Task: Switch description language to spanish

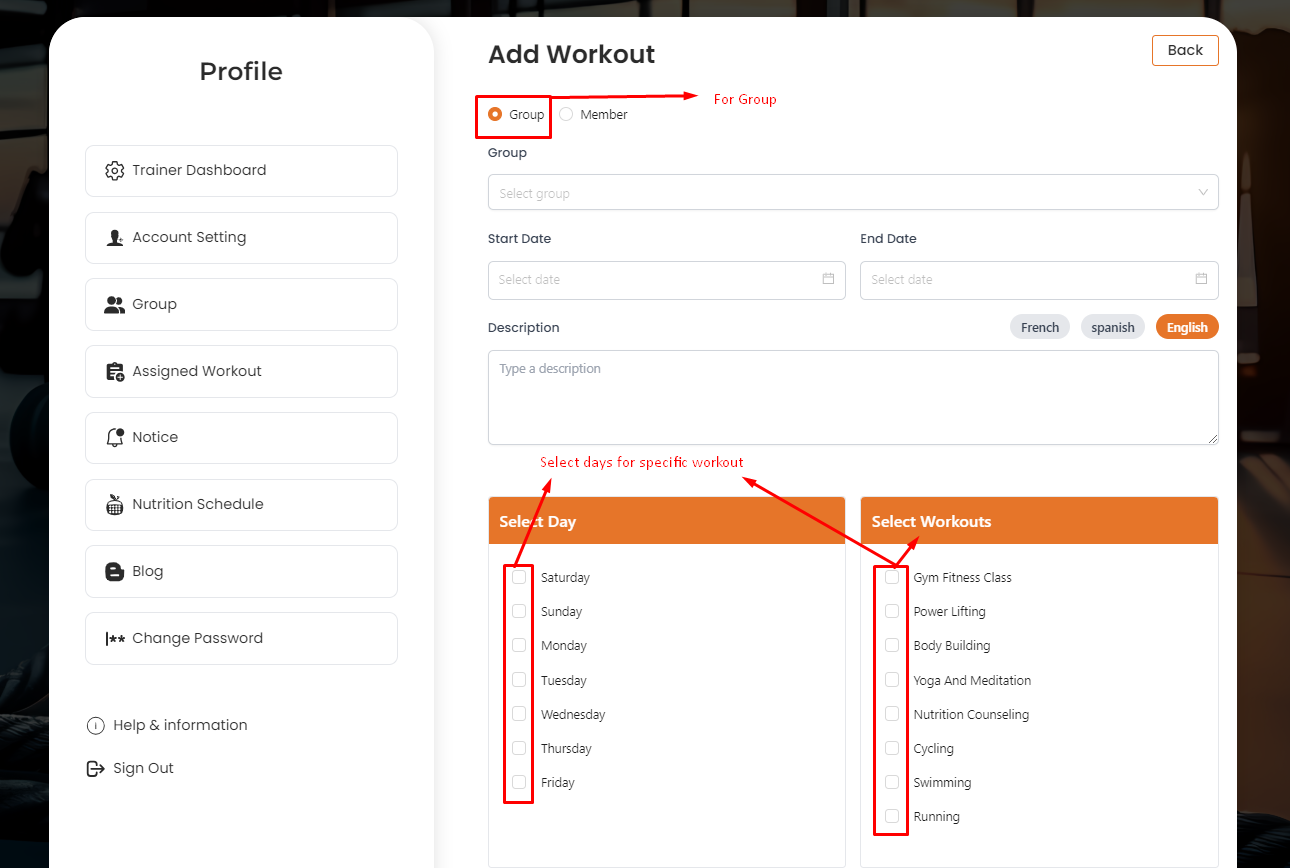Action: (x=1112, y=328)
